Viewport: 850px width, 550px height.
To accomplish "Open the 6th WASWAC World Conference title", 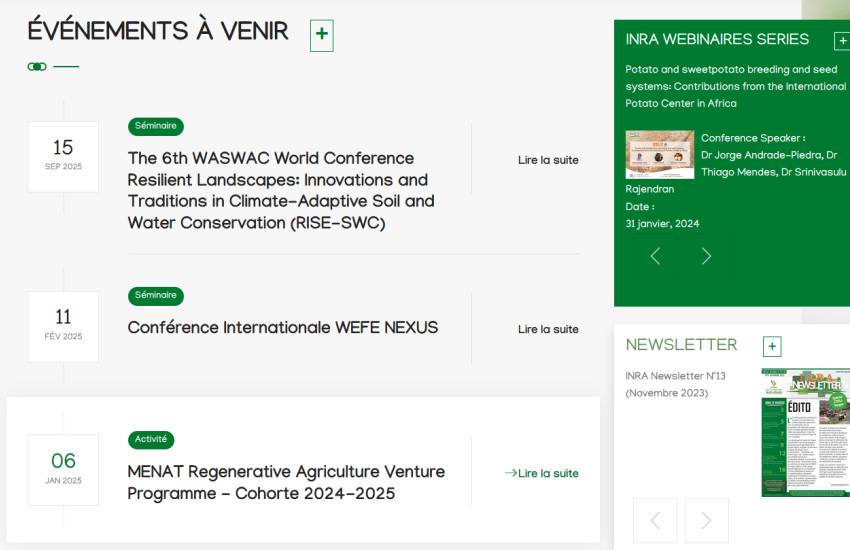I will pos(281,190).
